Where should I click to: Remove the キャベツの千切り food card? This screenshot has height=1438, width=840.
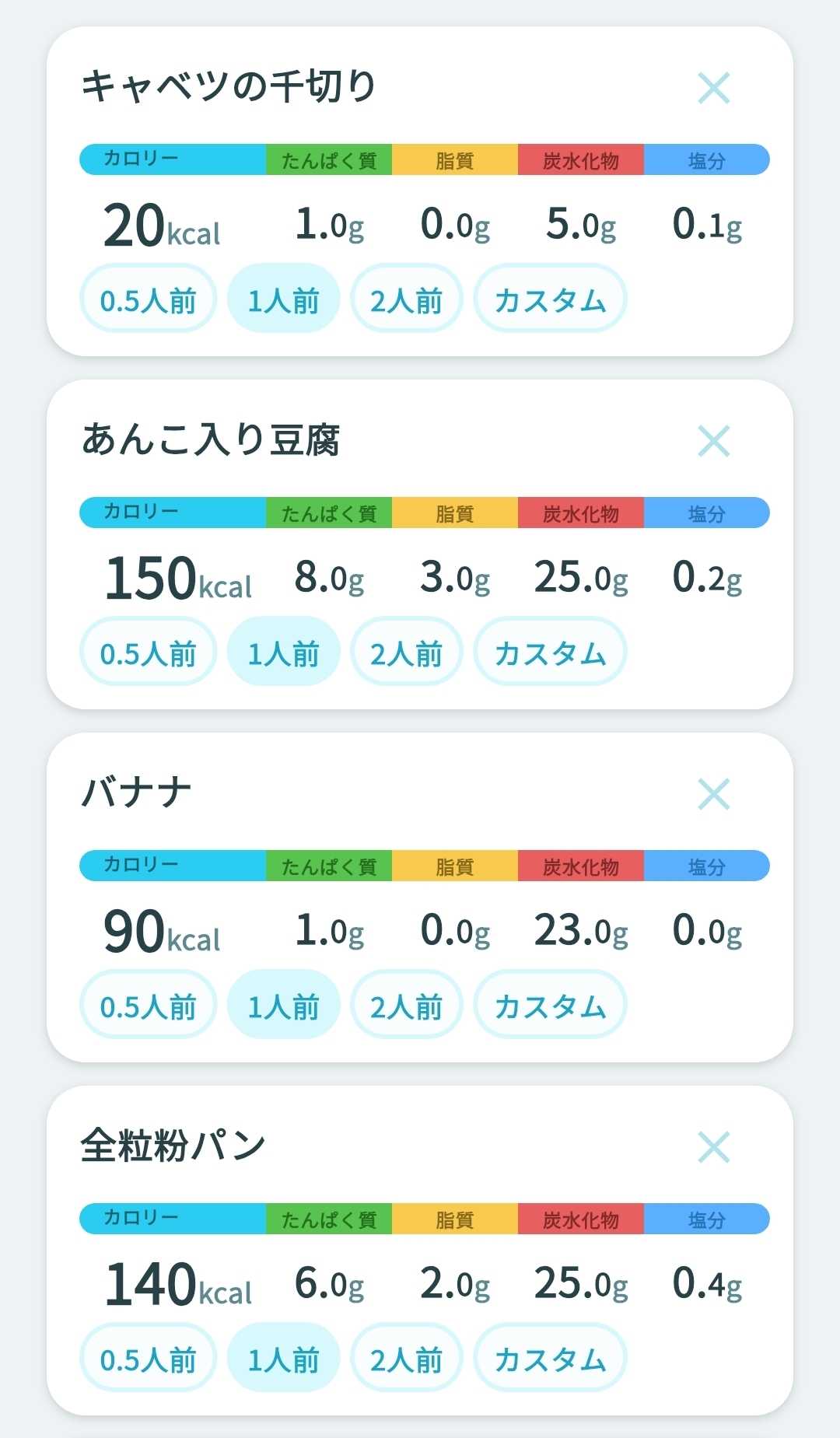coord(714,88)
